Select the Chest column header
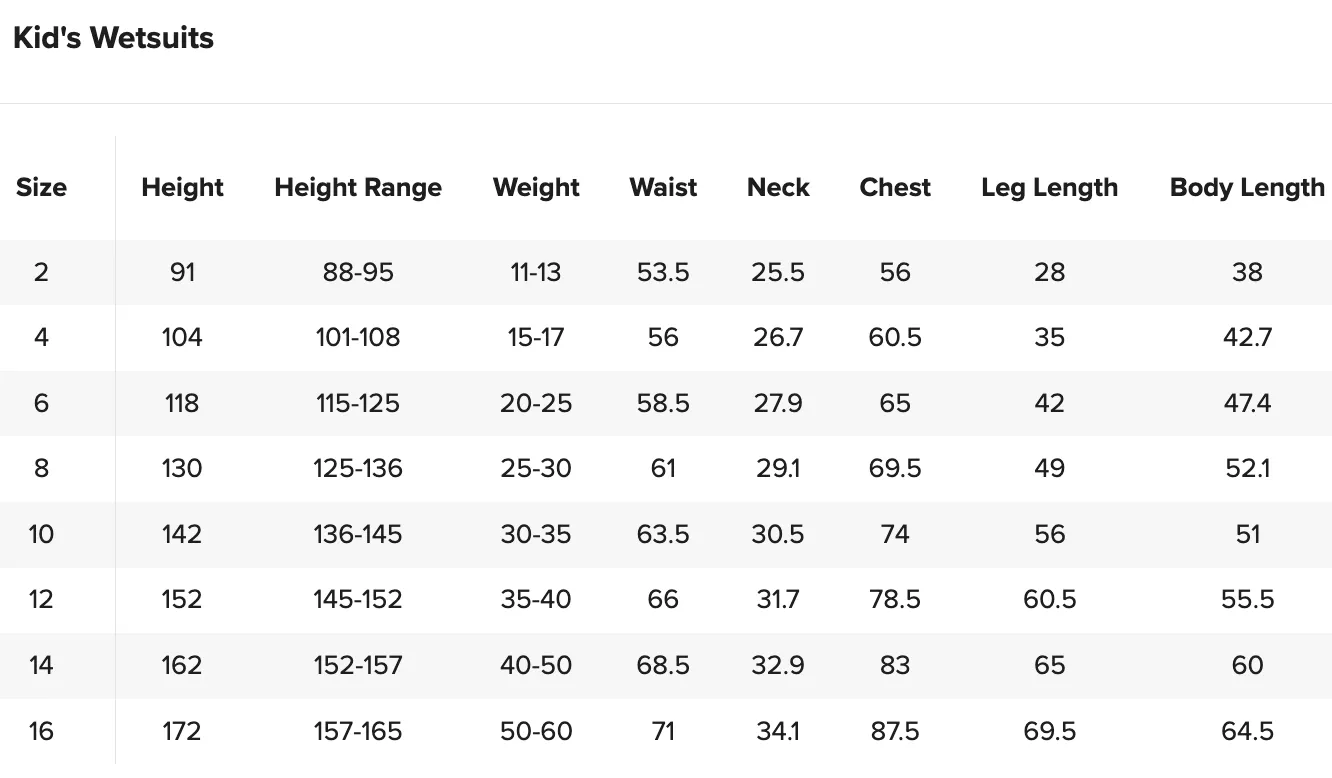This screenshot has height=778, width=1332. (x=895, y=187)
